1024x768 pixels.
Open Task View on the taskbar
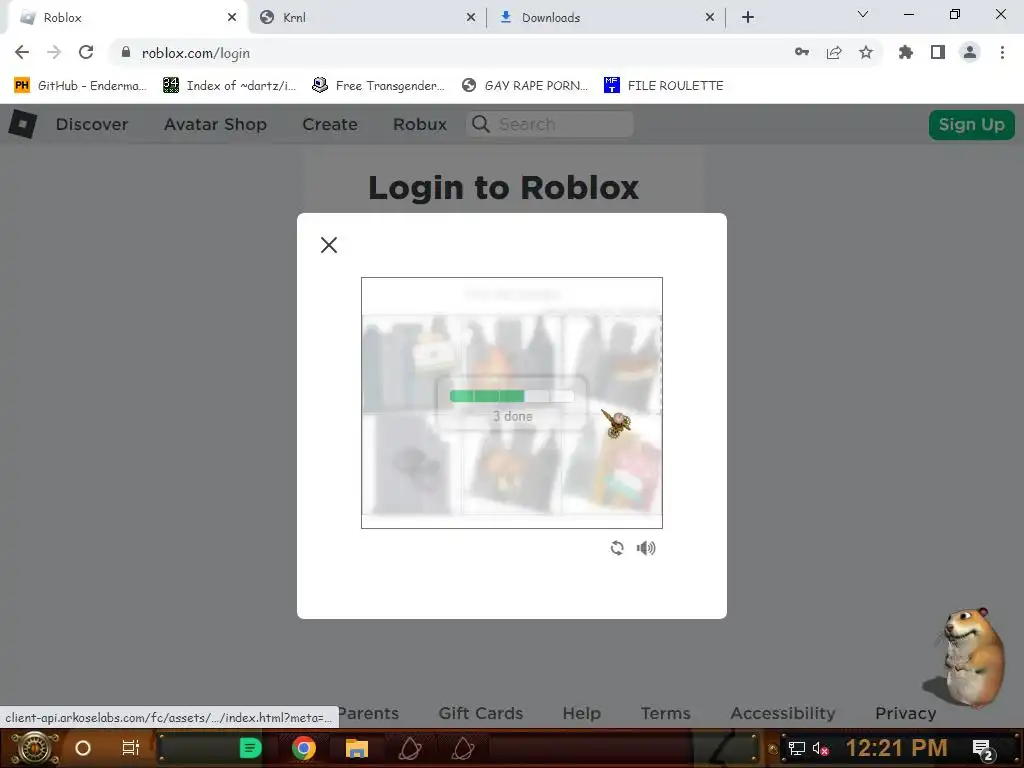[x=131, y=748]
